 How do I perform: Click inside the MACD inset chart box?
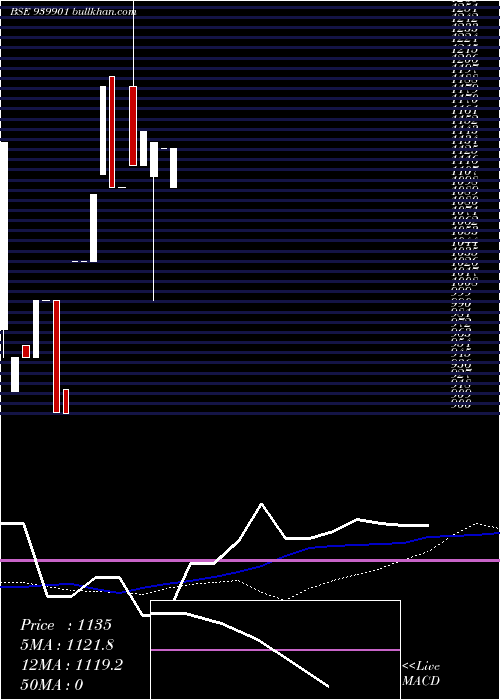[x=275, y=650]
